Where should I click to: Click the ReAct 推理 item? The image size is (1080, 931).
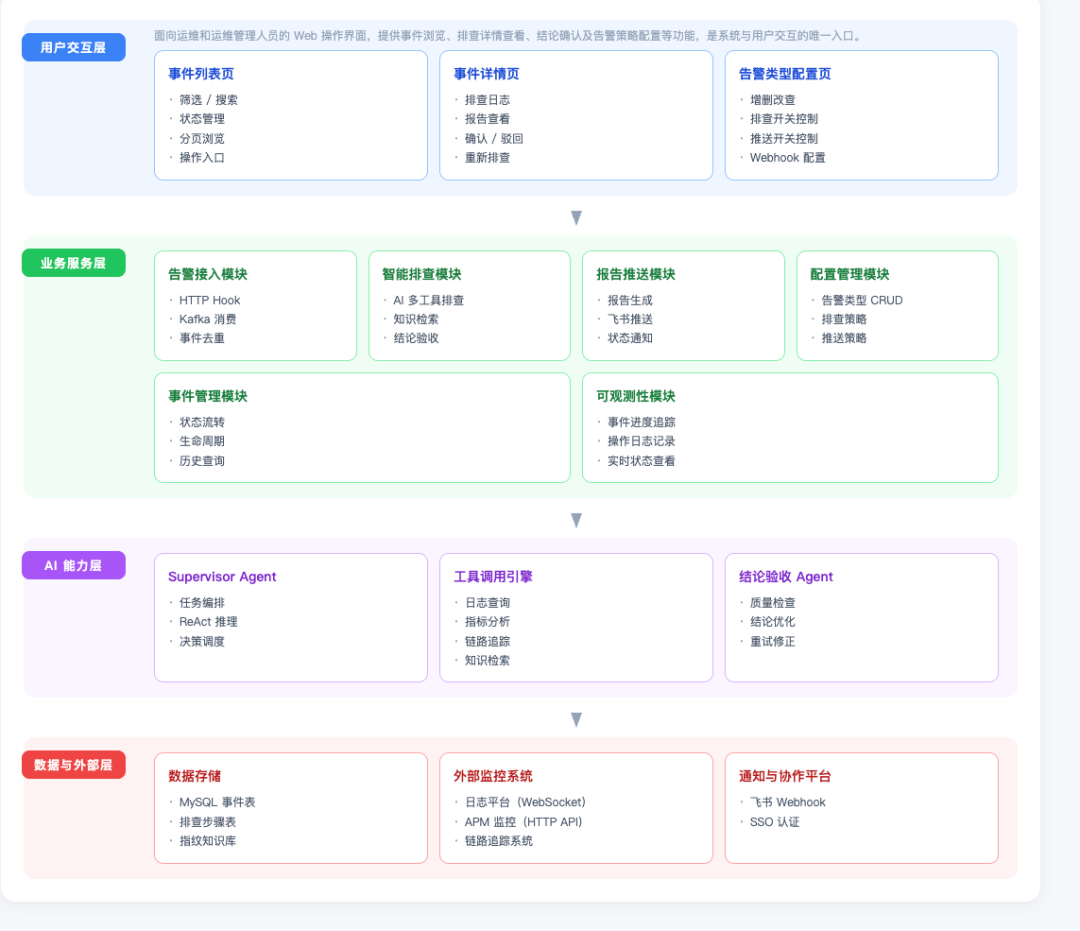pos(208,622)
